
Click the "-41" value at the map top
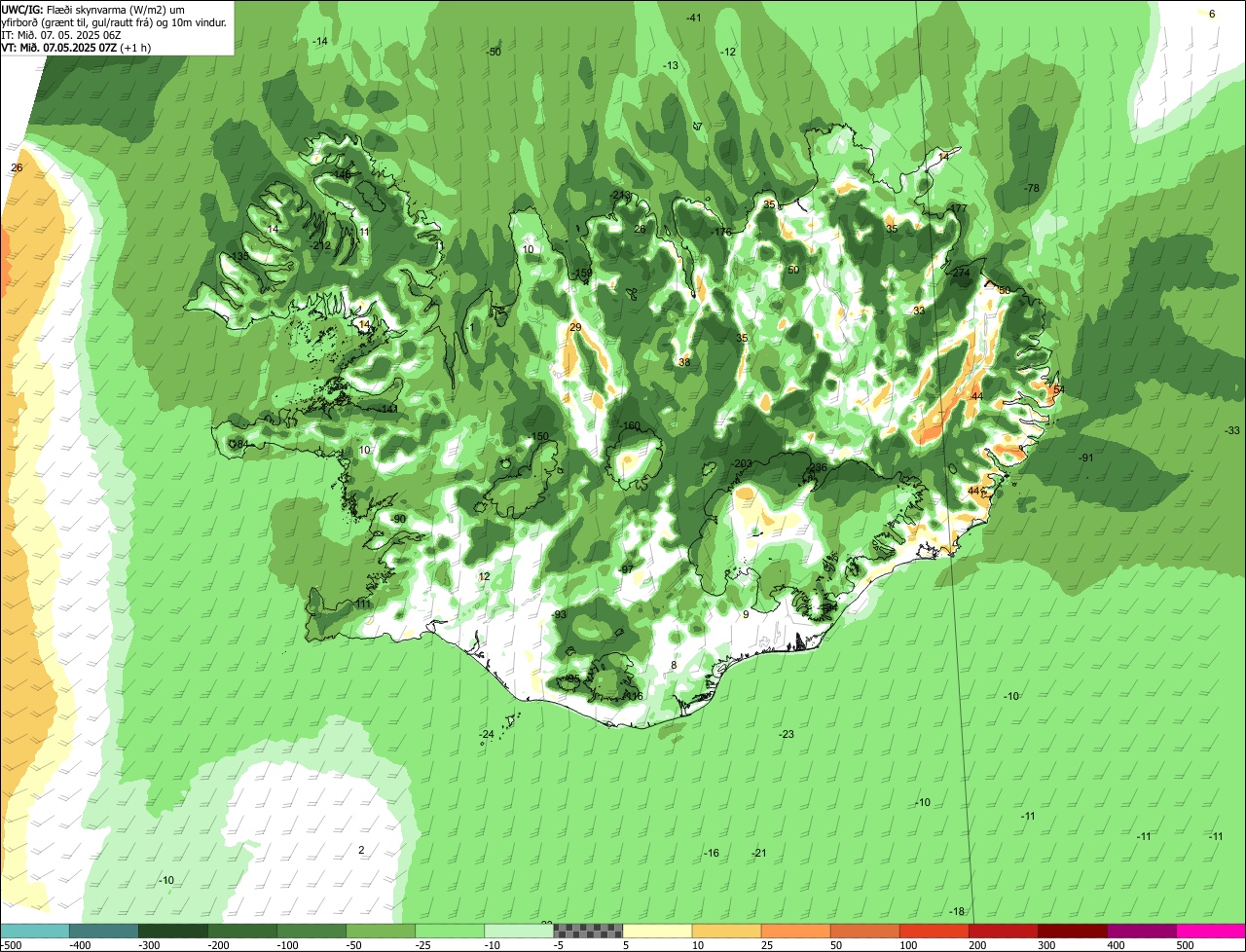[x=693, y=18]
